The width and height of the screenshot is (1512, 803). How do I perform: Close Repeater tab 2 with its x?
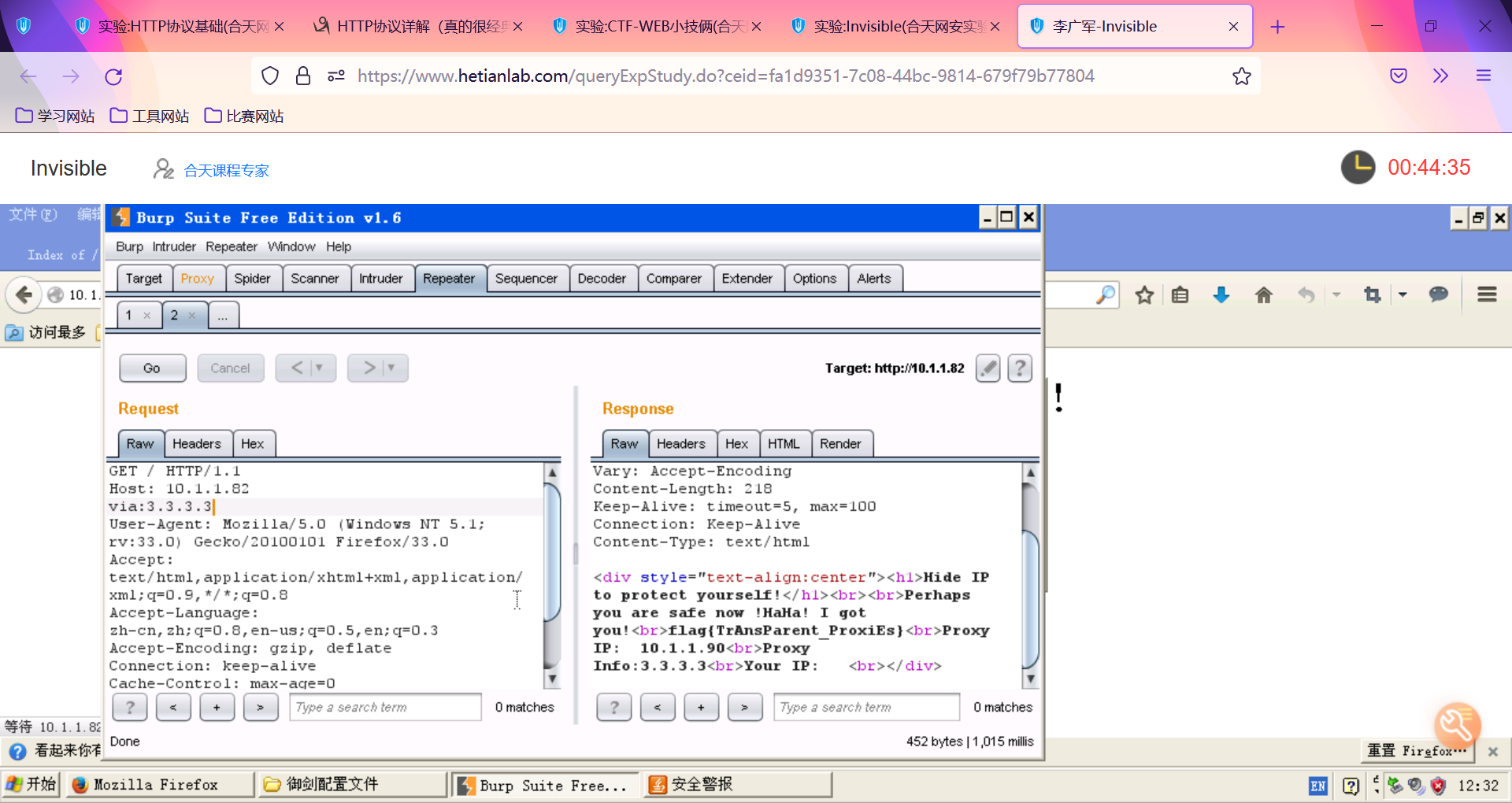pyautogui.click(x=191, y=316)
